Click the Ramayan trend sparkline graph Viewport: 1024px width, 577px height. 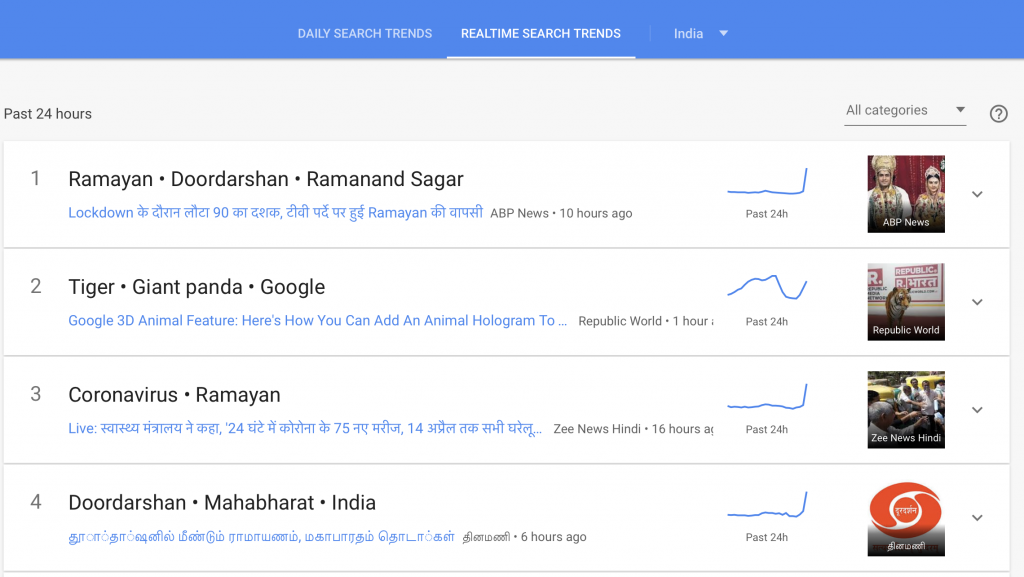click(767, 183)
